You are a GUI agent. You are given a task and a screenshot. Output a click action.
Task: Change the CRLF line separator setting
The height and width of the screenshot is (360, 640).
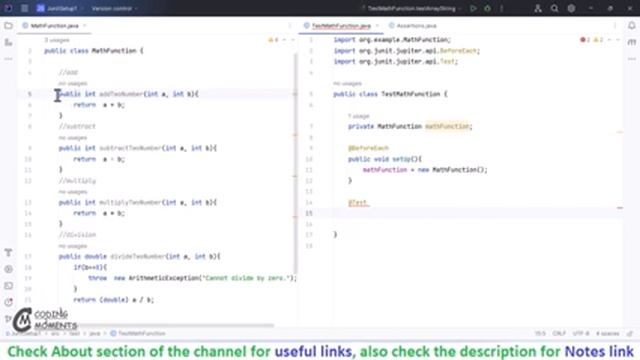point(559,333)
